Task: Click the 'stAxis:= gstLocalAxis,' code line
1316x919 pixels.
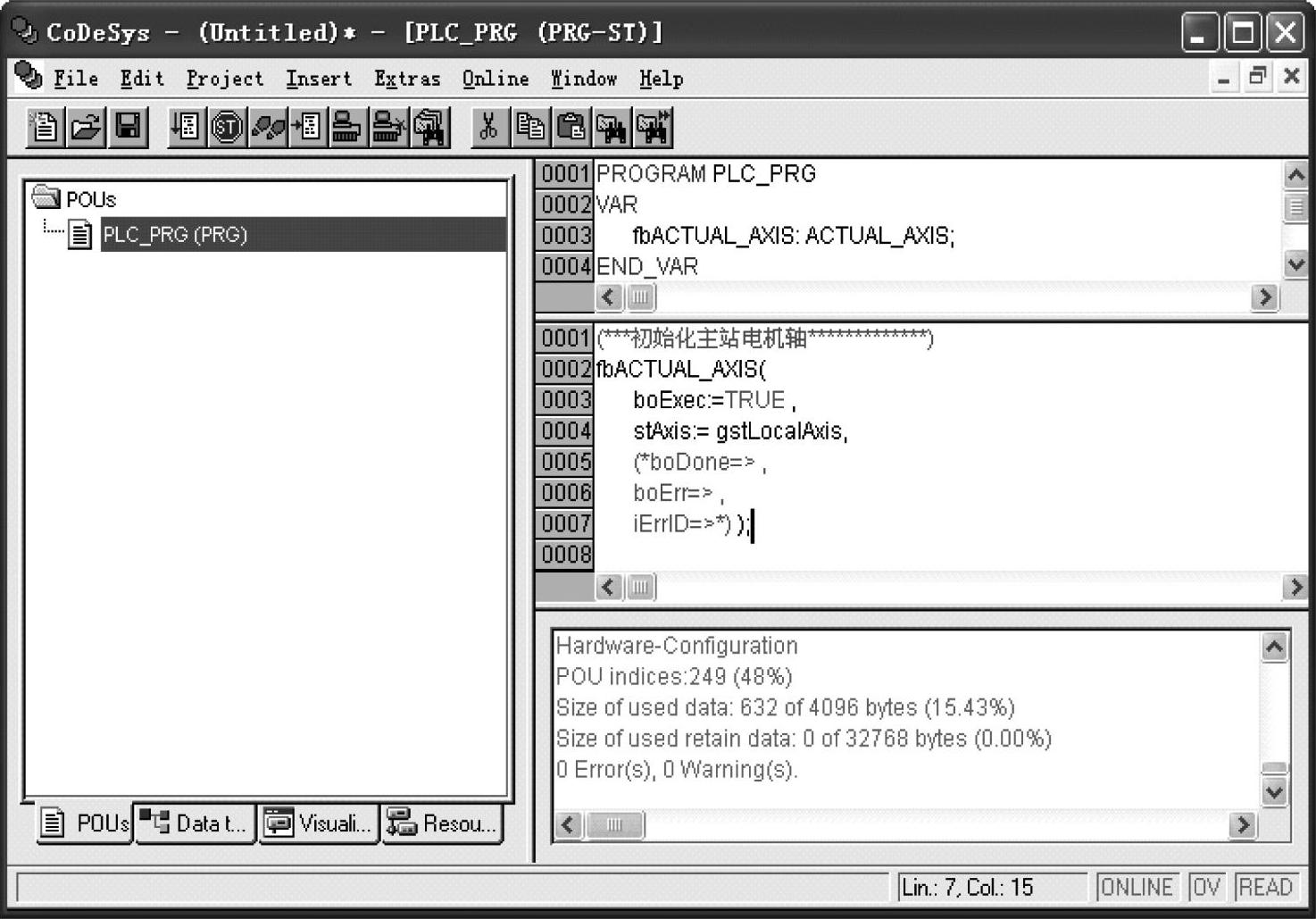Action: click(x=741, y=430)
